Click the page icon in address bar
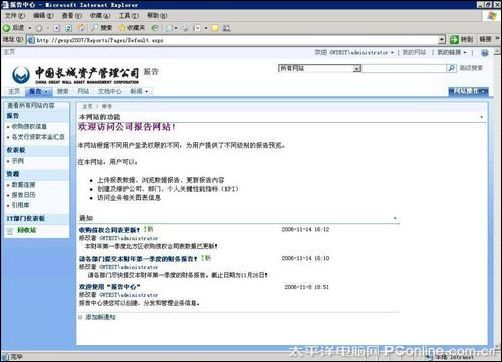502x362 pixels. tap(31, 40)
